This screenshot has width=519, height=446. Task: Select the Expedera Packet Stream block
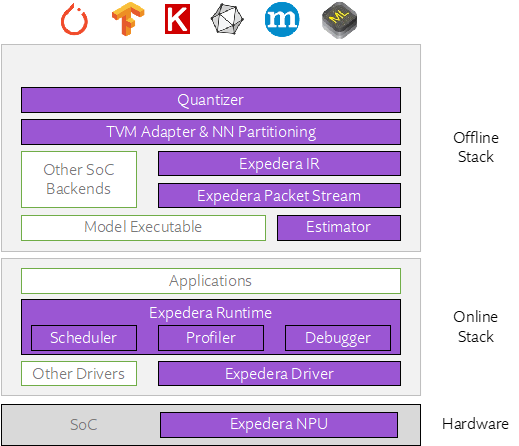(x=279, y=195)
